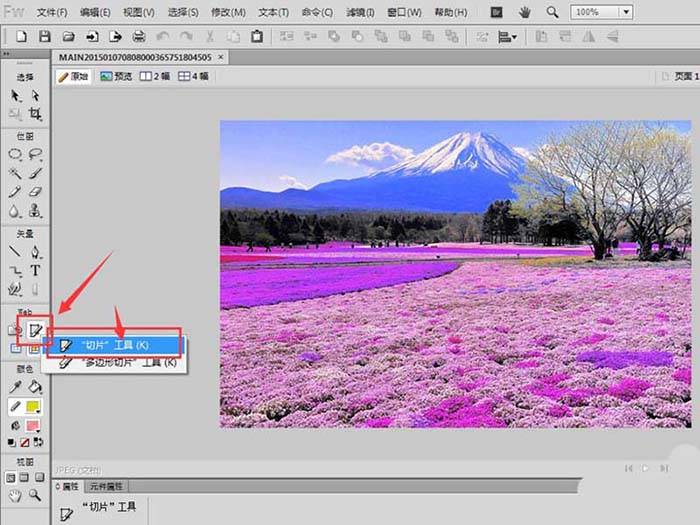Open the 100% zoom level dropdown
700x525 pixels.
(626, 12)
